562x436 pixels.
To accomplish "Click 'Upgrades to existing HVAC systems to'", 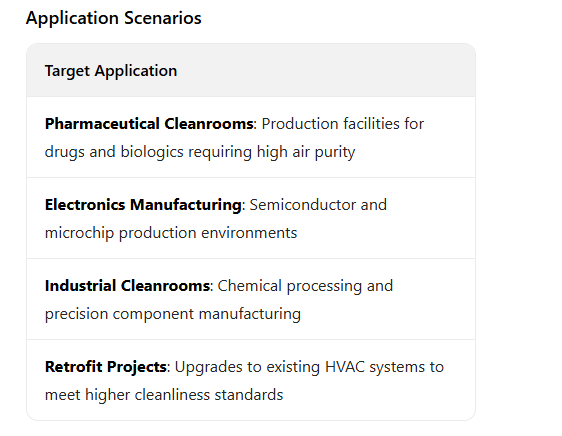I will [x=309, y=367].
